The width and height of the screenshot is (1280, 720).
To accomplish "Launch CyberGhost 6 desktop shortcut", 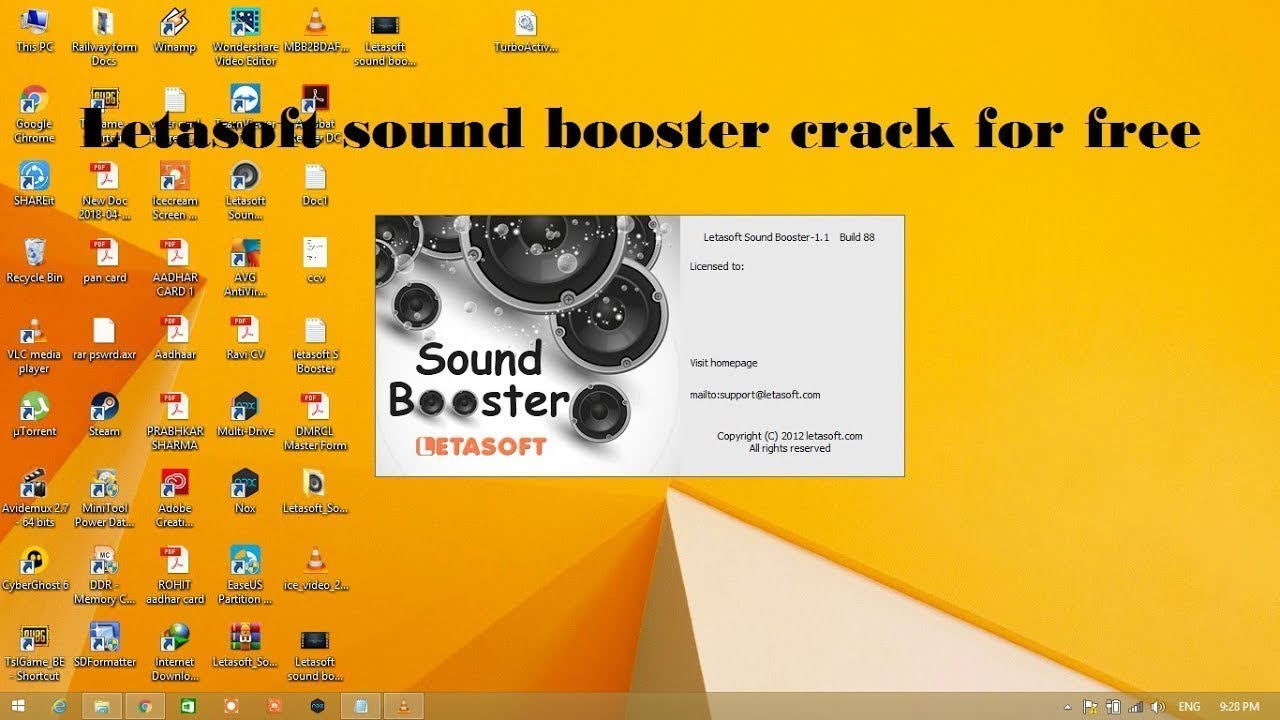I will tap(34, 569).
